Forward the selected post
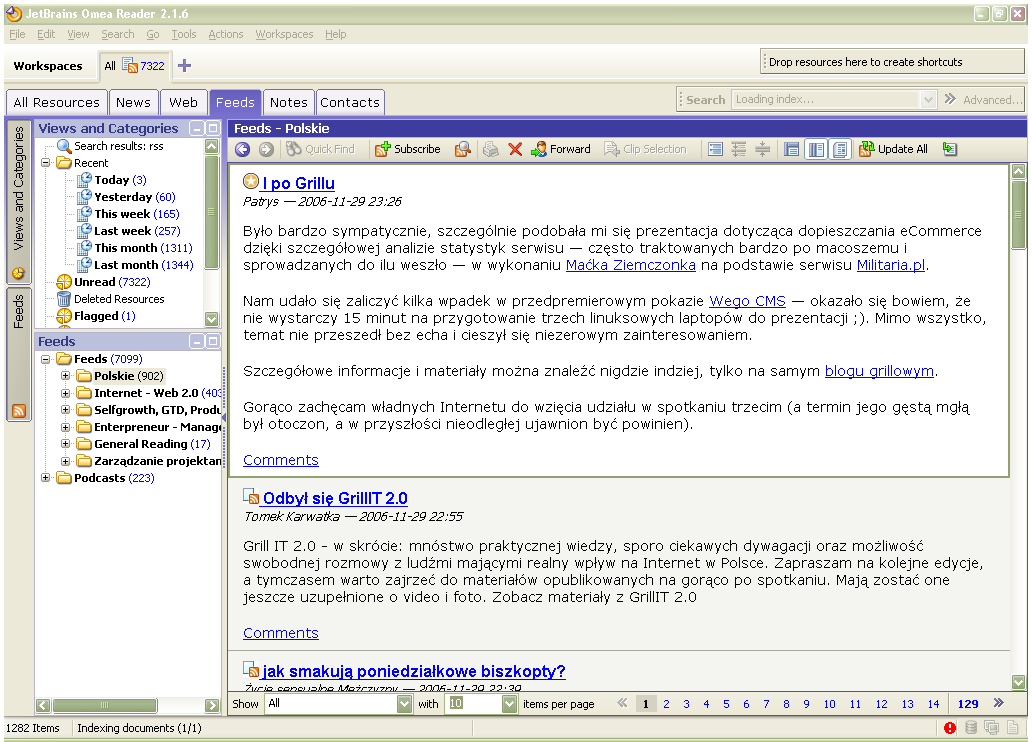 click(x=561, y=149)
